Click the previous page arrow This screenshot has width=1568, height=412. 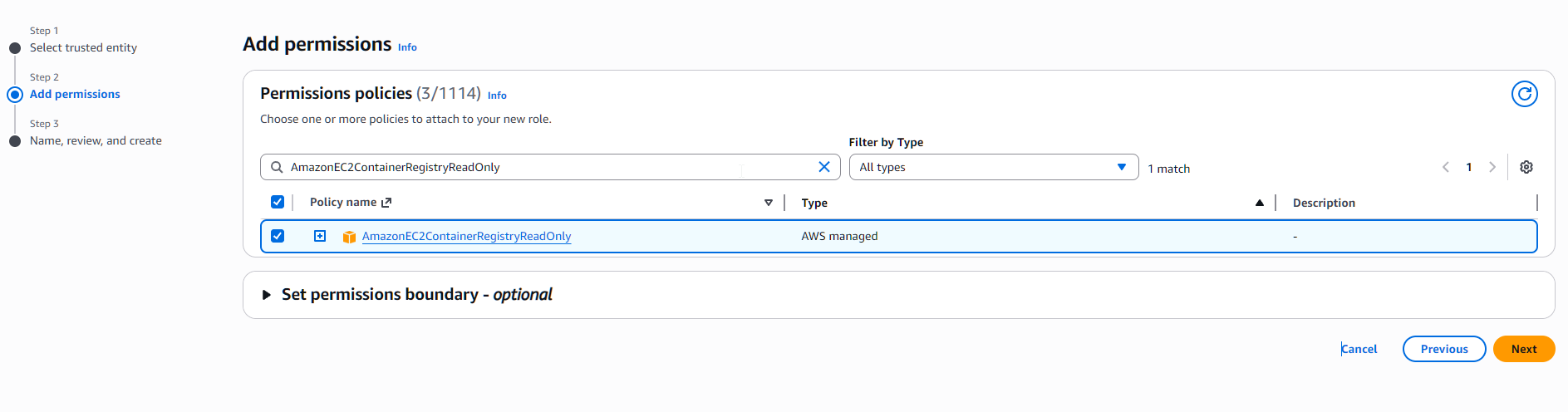click(x=1446, y=167)
